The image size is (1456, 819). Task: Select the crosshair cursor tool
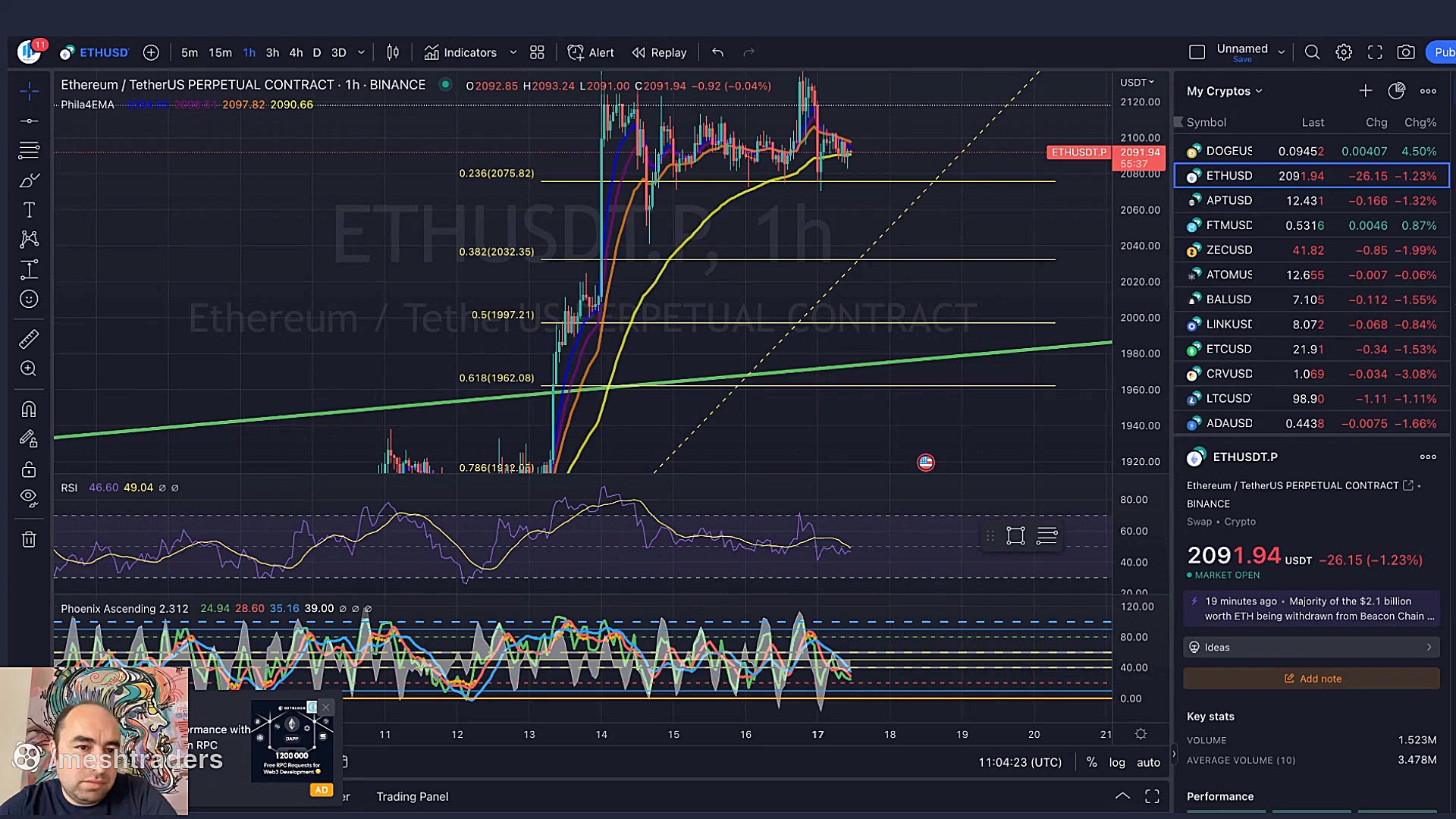[x=29, y=91]
